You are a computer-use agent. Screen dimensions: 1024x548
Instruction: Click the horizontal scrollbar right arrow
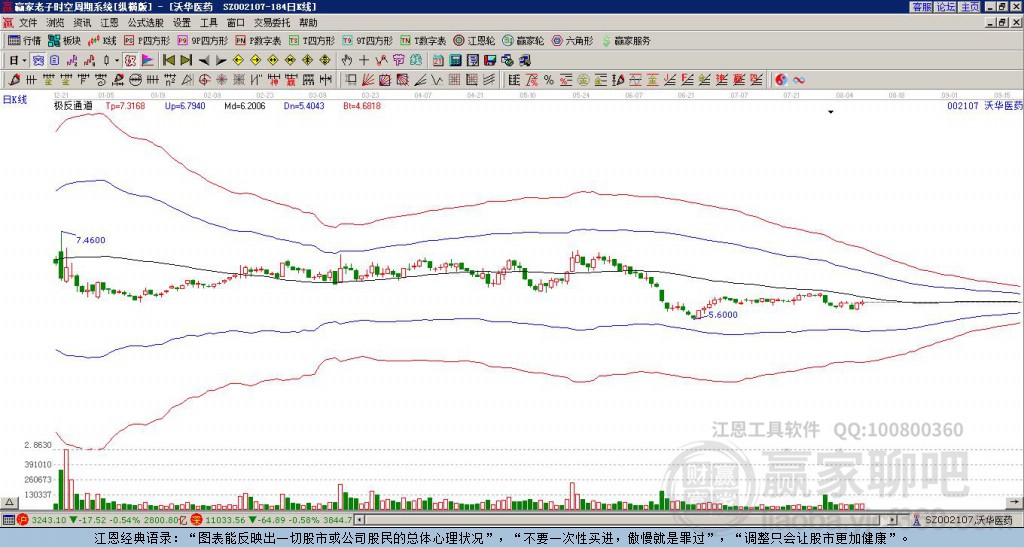892,520
